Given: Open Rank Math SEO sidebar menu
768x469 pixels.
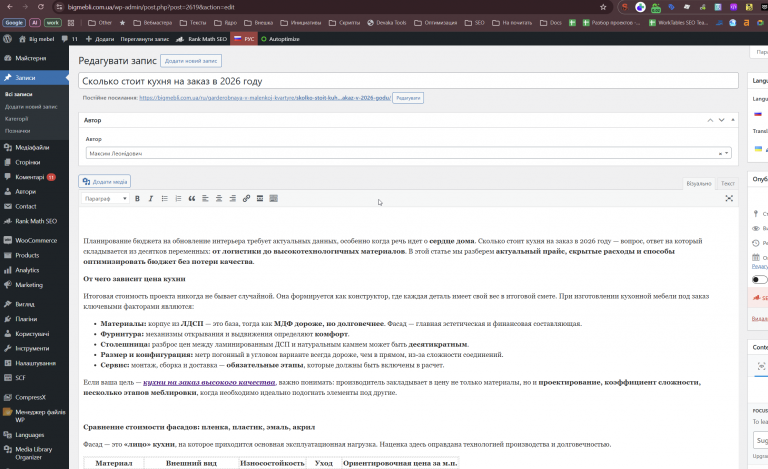Looking at the screenshot, I should click(34, 221).
